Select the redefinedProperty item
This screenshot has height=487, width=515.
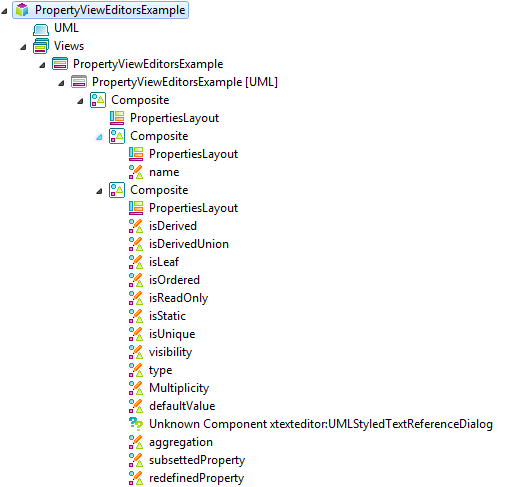point(196,478)
